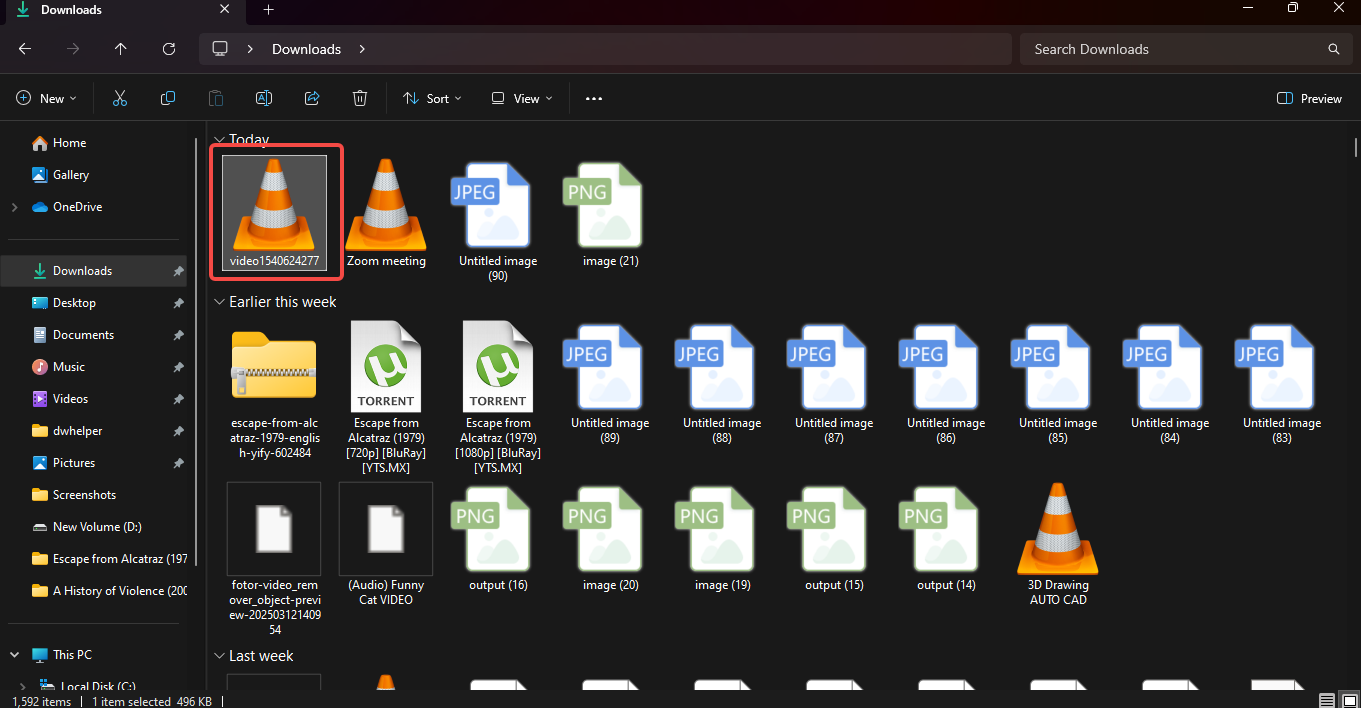Click the Cut icon in the toolbar

[120, 98]
